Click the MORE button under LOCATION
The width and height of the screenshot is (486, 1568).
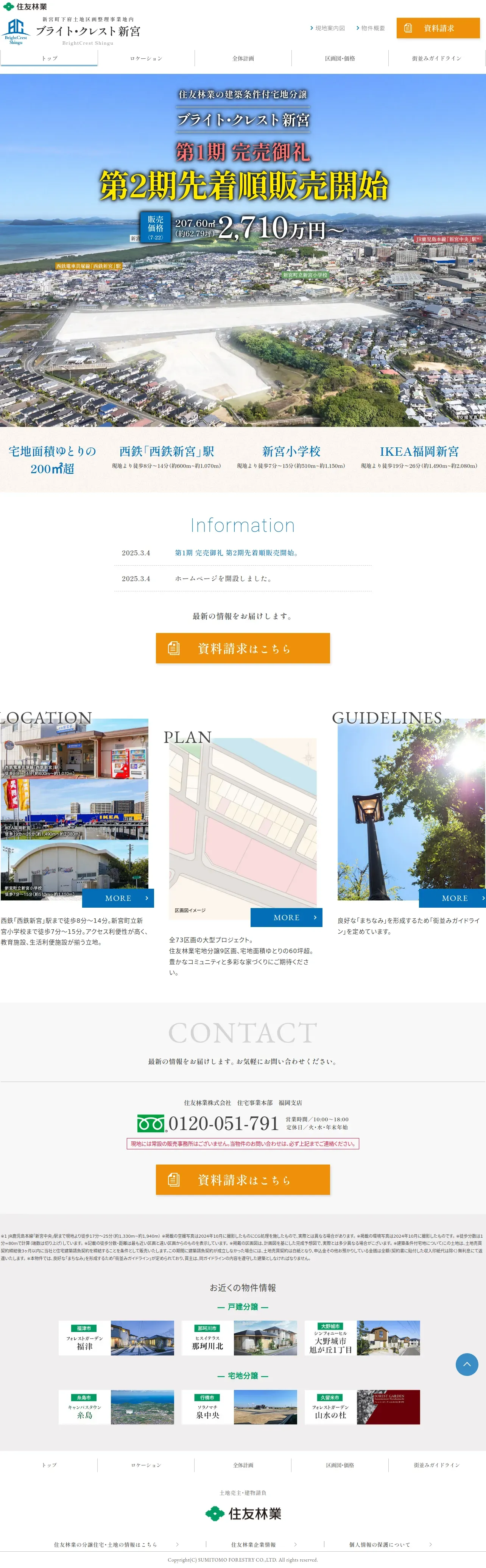[x=118, y=898]
